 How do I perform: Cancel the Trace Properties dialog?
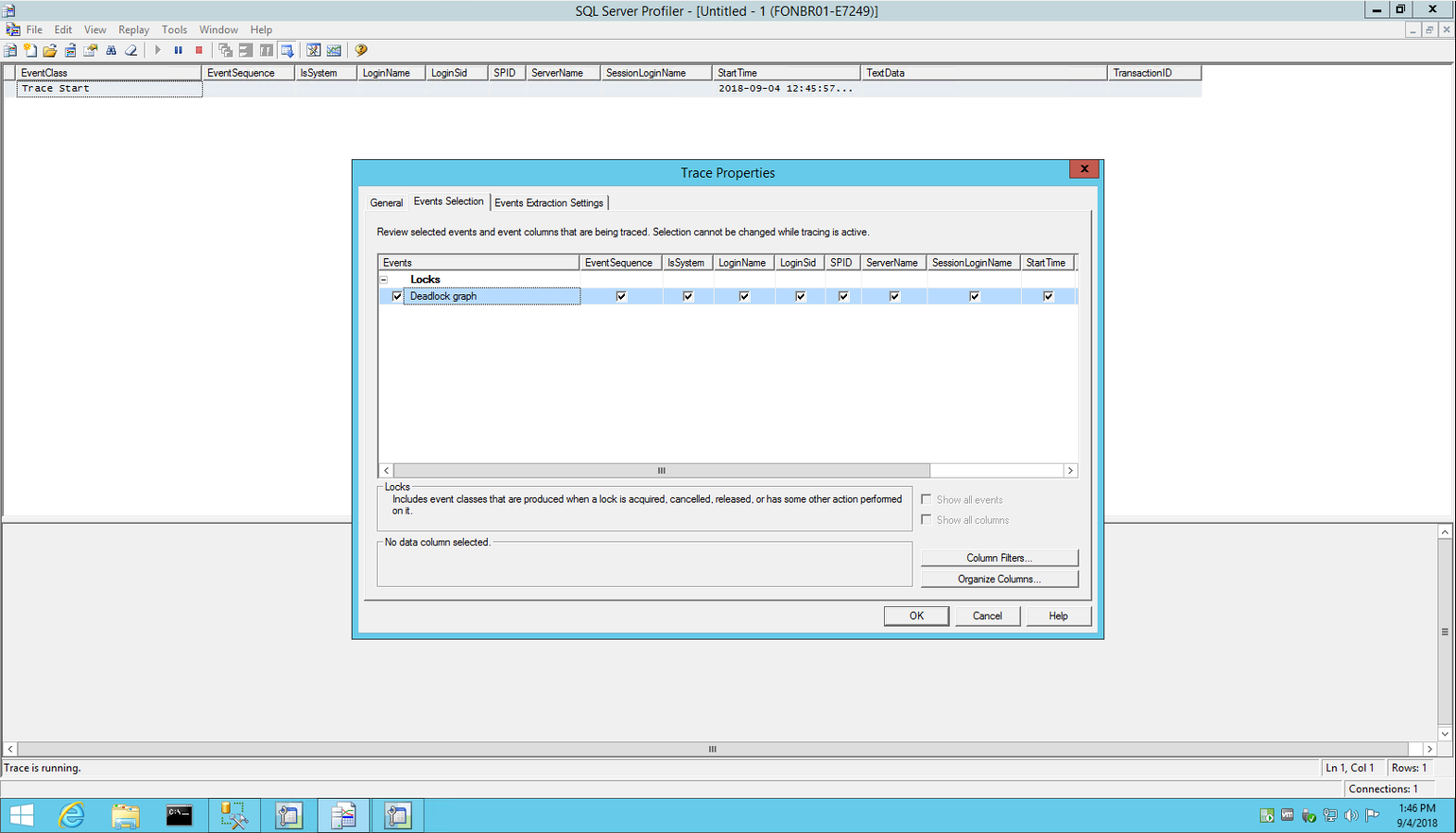tap(987, 616)
